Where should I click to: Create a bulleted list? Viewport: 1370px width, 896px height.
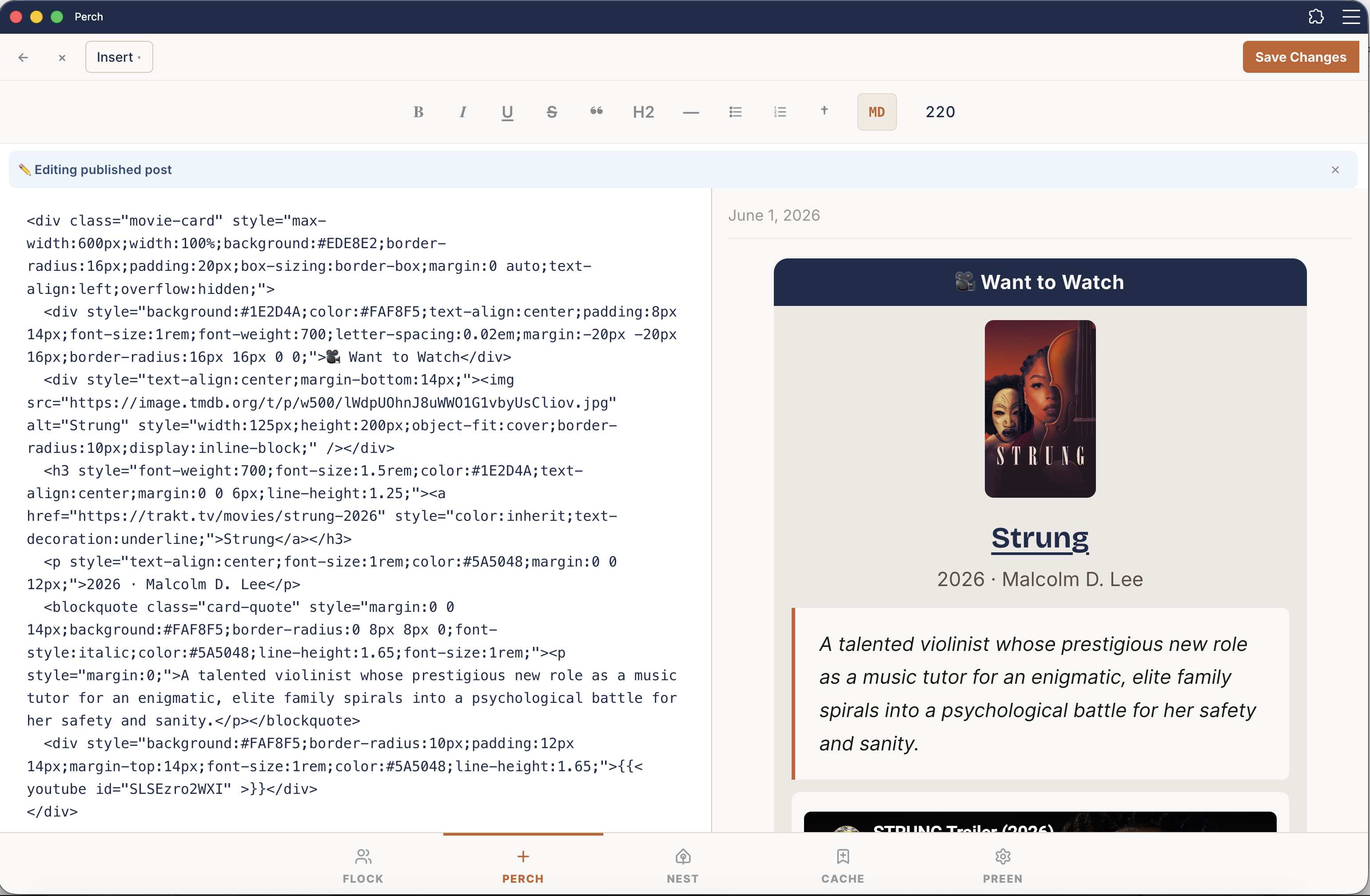pyautogui.click(x=735, y=111)
